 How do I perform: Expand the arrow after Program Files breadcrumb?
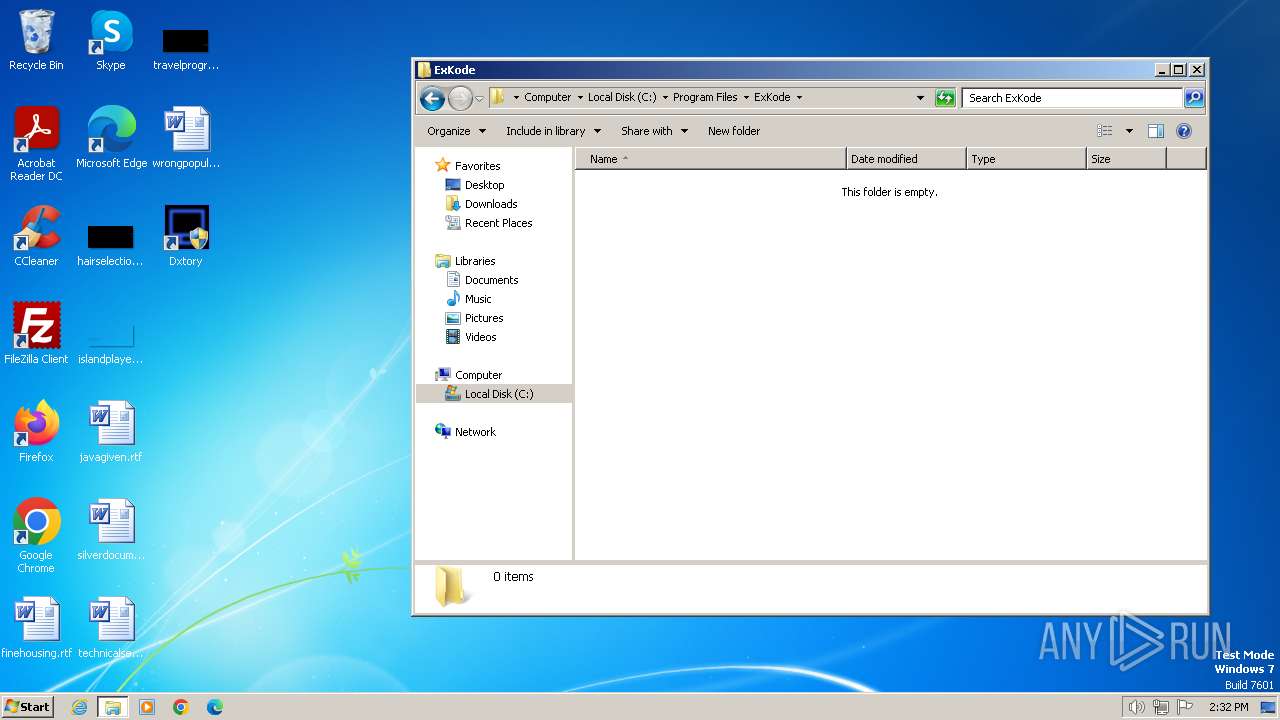click(x=746, y=98)
